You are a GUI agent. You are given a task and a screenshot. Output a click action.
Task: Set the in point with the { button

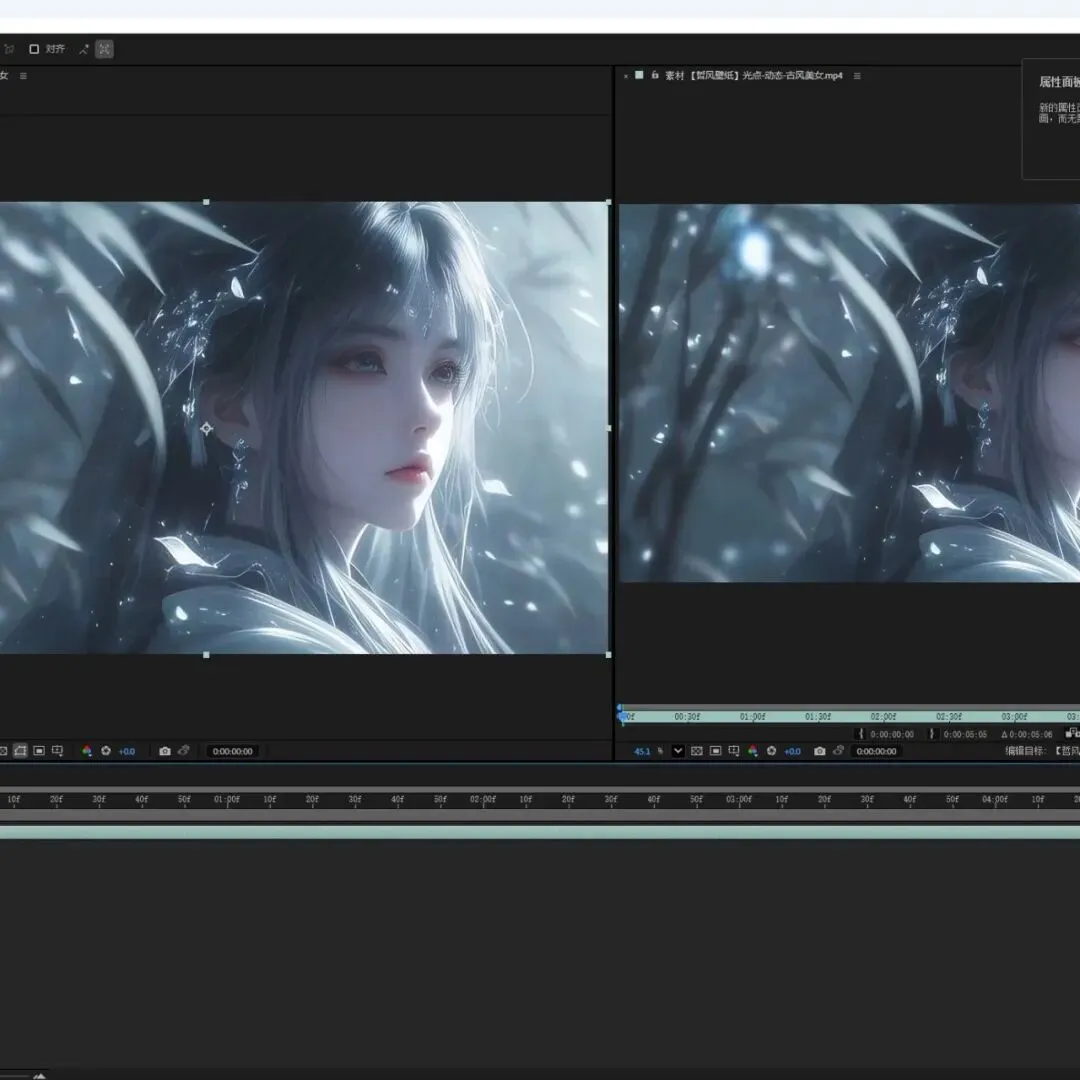tap(860, 734)
